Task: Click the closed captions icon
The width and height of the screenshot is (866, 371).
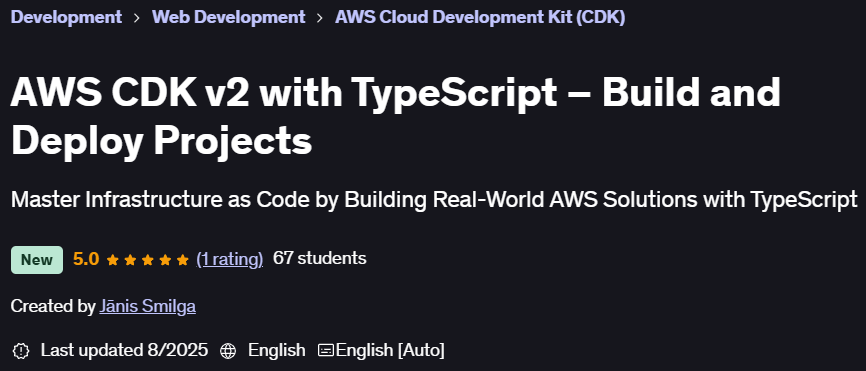Action: (x=326, y=351)
